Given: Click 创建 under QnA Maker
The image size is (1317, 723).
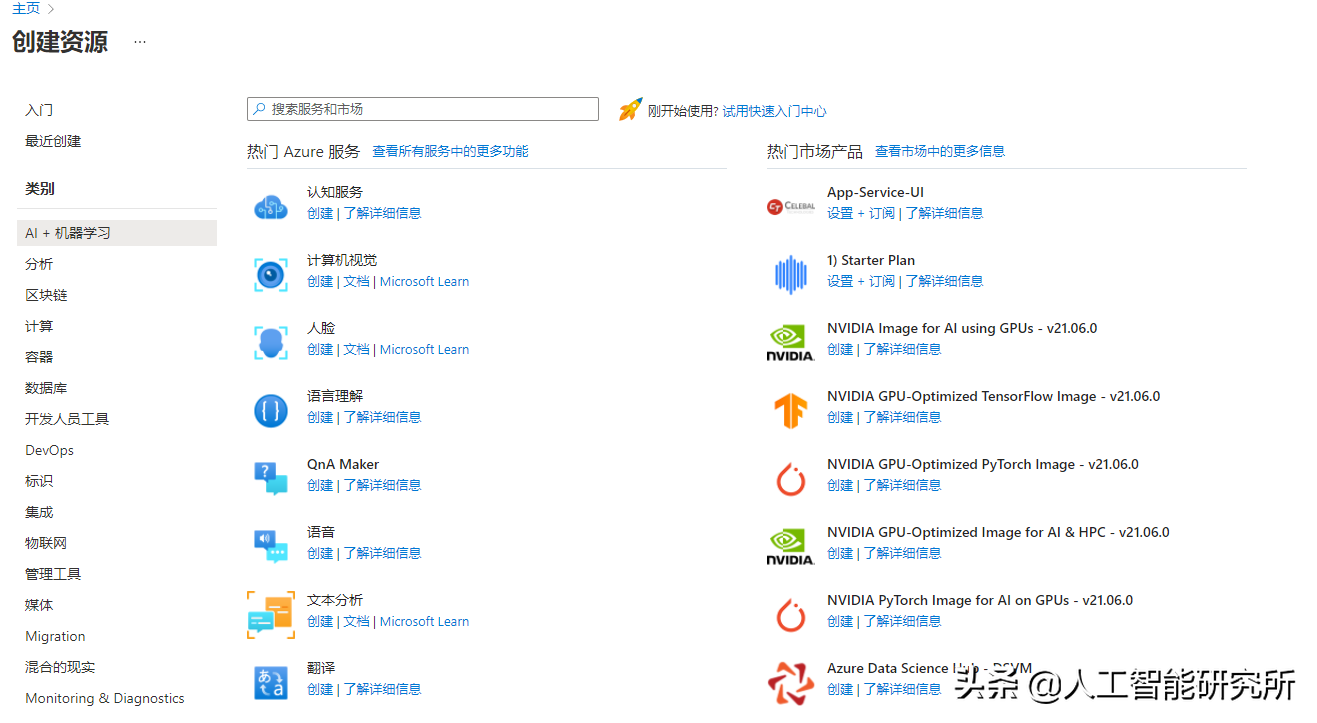Looking at the screenshot, I should (320, 485).
